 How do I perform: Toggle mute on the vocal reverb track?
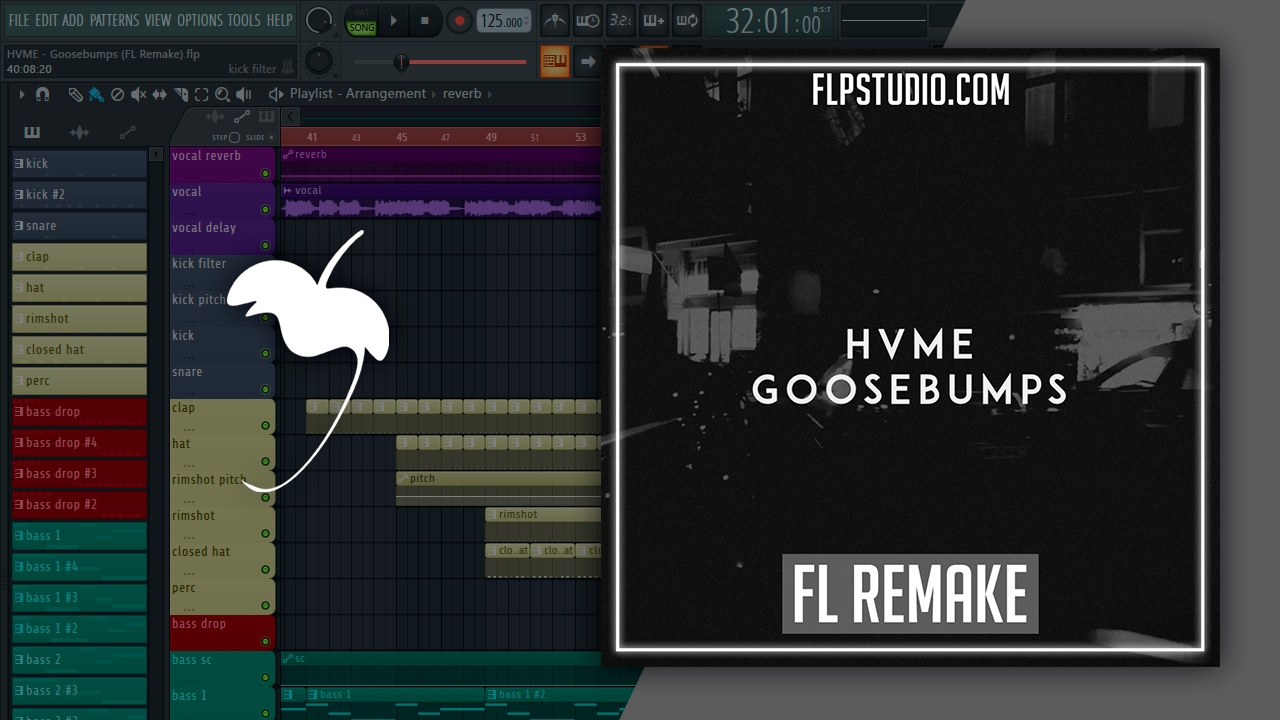point(265,174)
